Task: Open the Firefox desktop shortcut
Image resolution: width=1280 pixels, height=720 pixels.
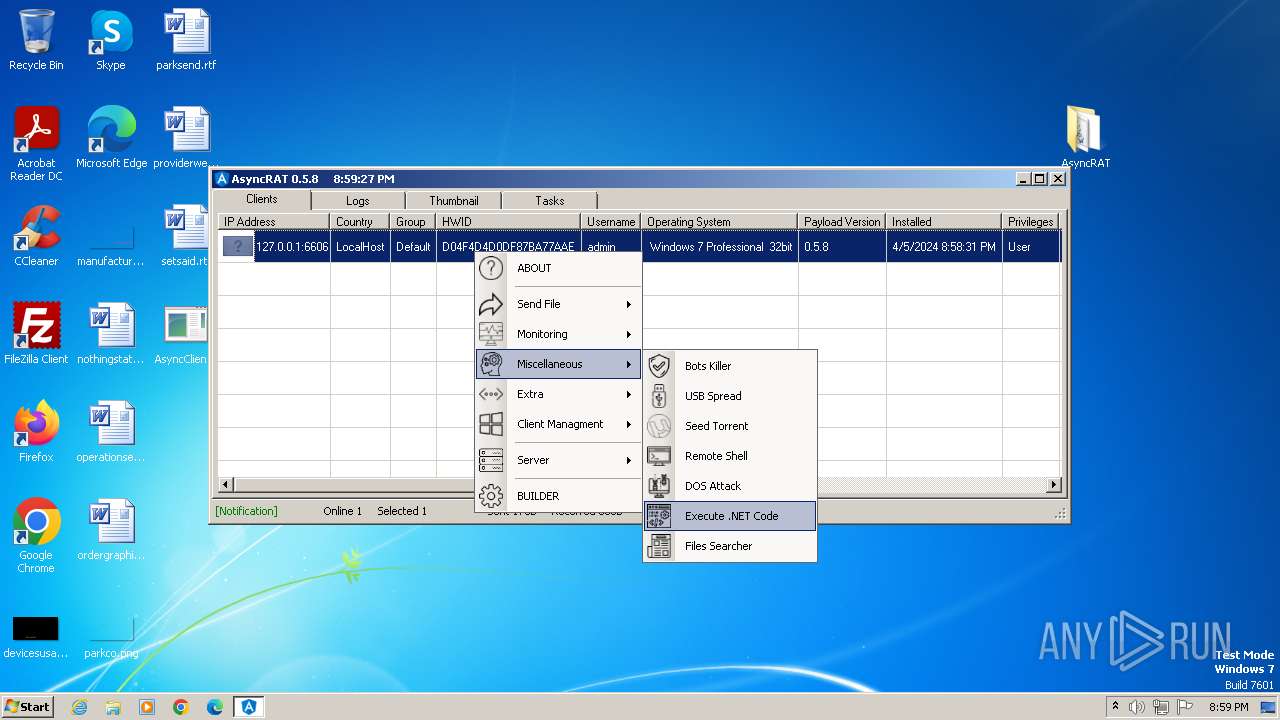Action: click(x=36, y=432)
